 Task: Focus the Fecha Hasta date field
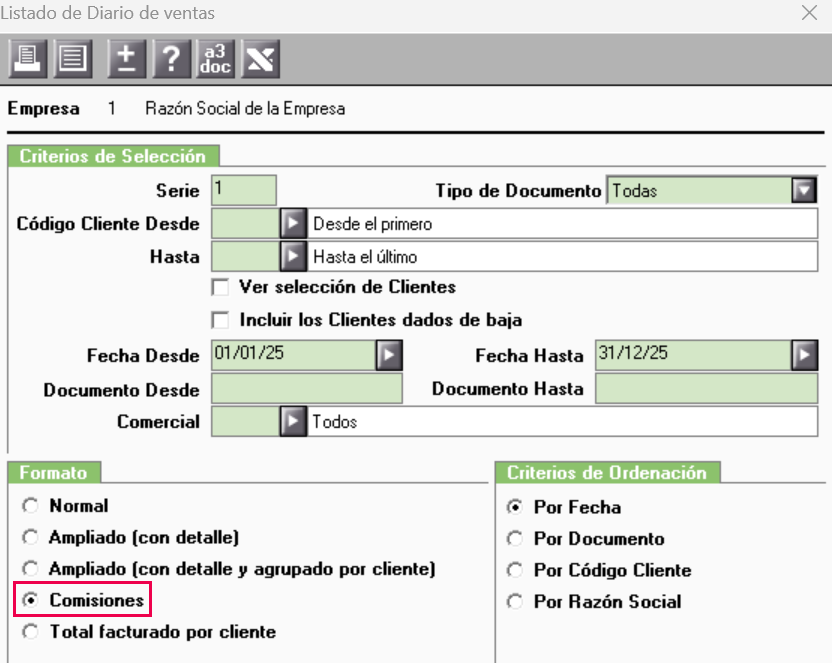694,355
